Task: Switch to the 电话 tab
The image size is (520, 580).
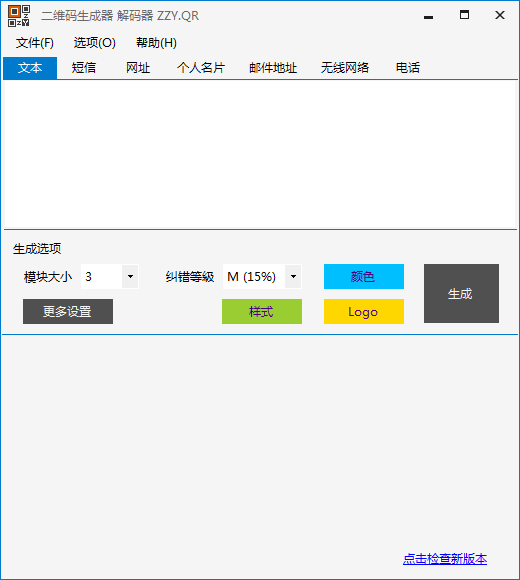Action: (x=408, y=68)
